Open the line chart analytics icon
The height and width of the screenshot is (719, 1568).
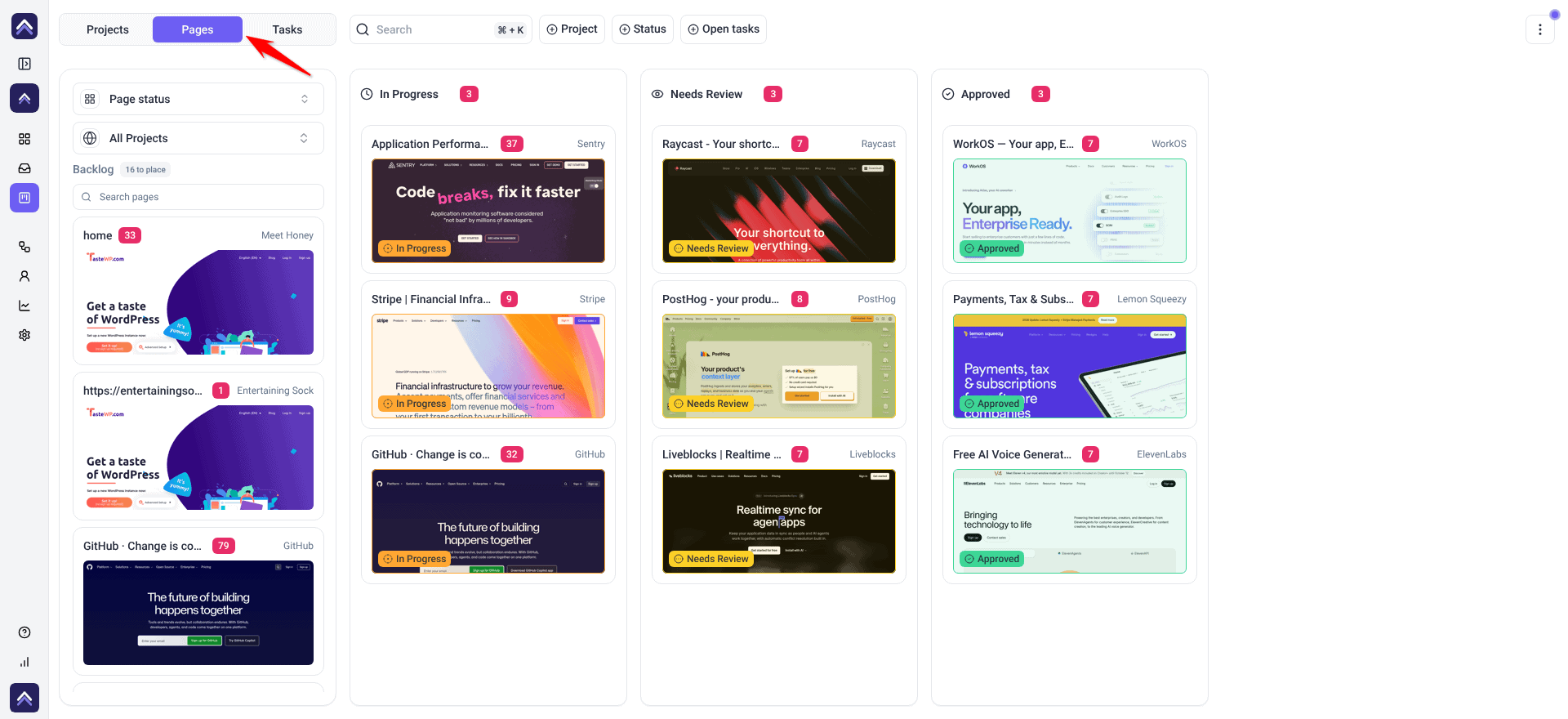click(24, 306)
